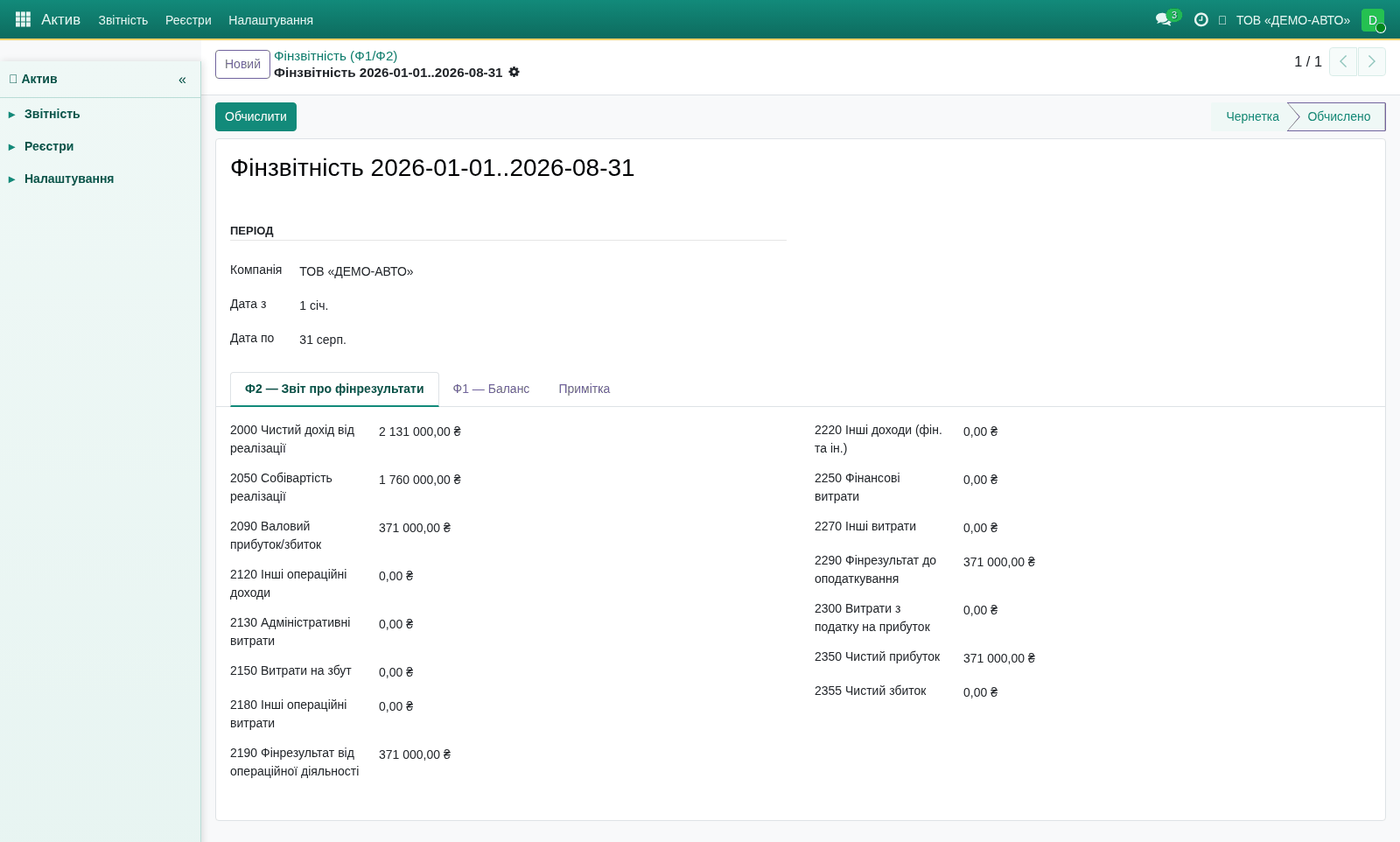Follow the Фінзвітність (Ф1/Ф2) breadcrumb link
Screen dimensions: 1400x842
click(336, 56)
